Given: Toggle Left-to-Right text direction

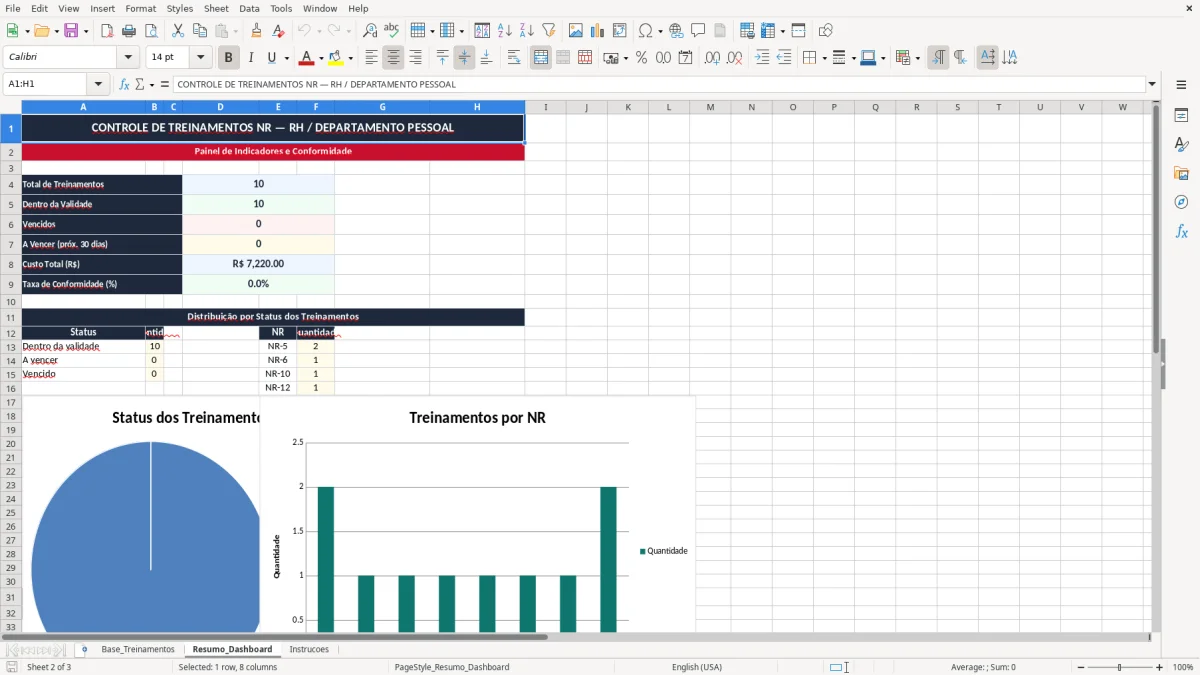Looking at the screenshot, I should click(x=938, y=58).
